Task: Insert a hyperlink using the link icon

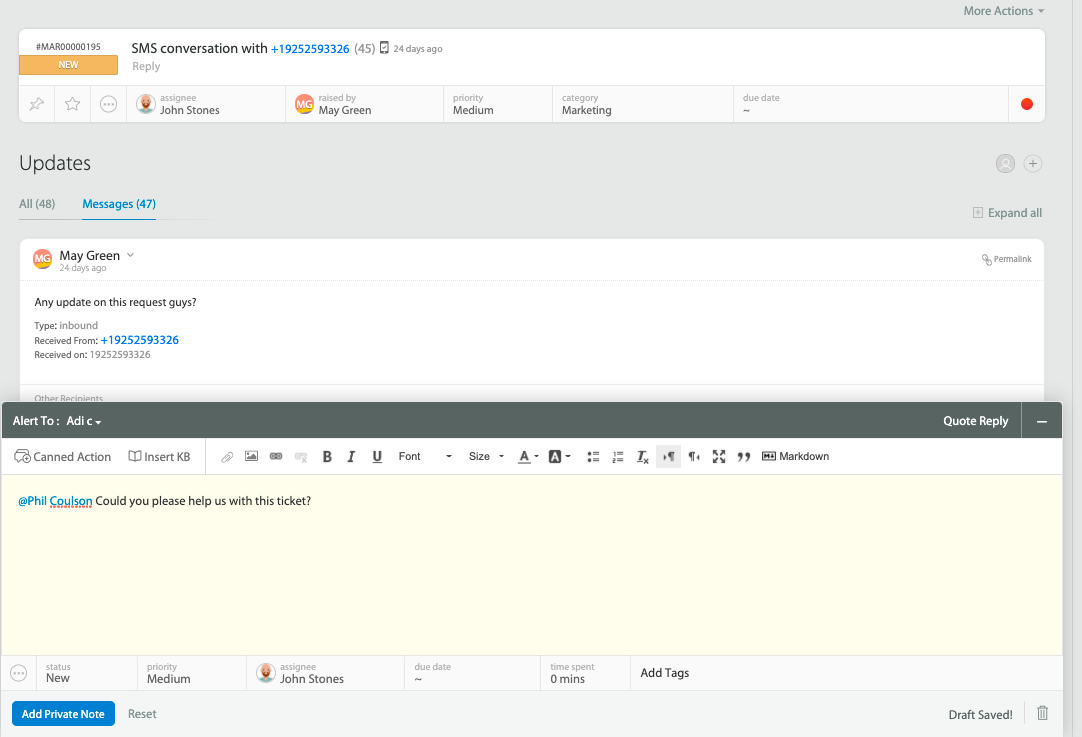Action: pyautogui.click(x=276, y=456)
